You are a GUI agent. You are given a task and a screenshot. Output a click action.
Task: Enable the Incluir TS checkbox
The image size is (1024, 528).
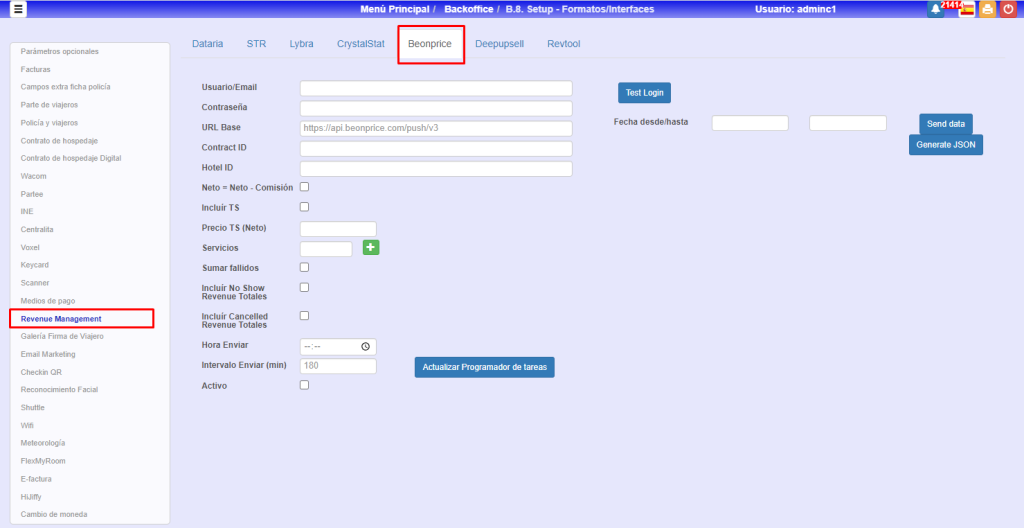pyautogui.click(x=305, y=207)
